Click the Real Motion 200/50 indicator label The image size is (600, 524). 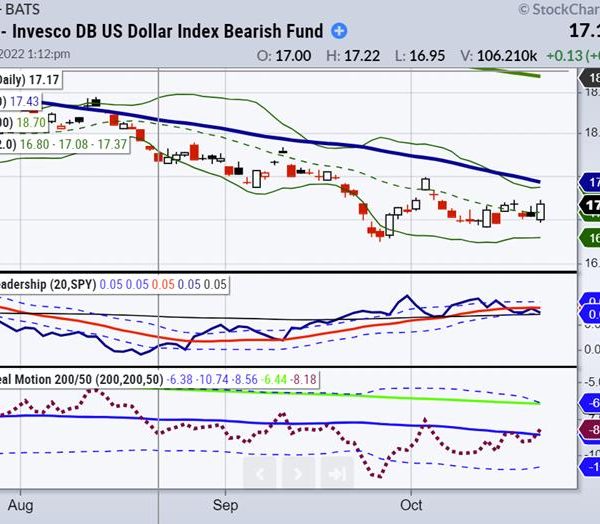pyautogui.click(x=82, y=379)
